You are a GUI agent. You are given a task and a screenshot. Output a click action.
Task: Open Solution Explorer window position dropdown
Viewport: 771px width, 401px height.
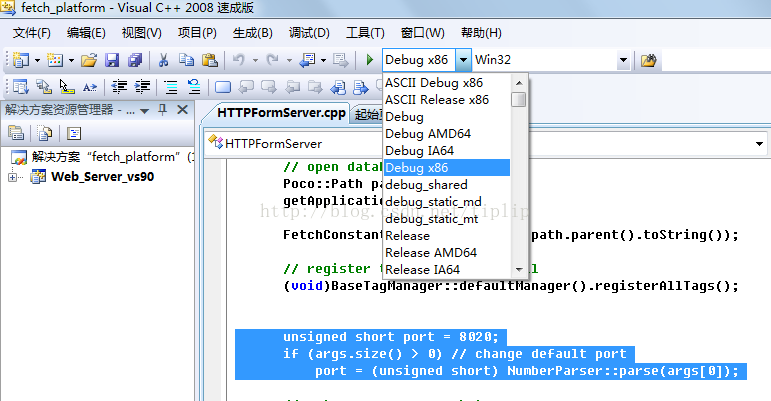point(145,111)
